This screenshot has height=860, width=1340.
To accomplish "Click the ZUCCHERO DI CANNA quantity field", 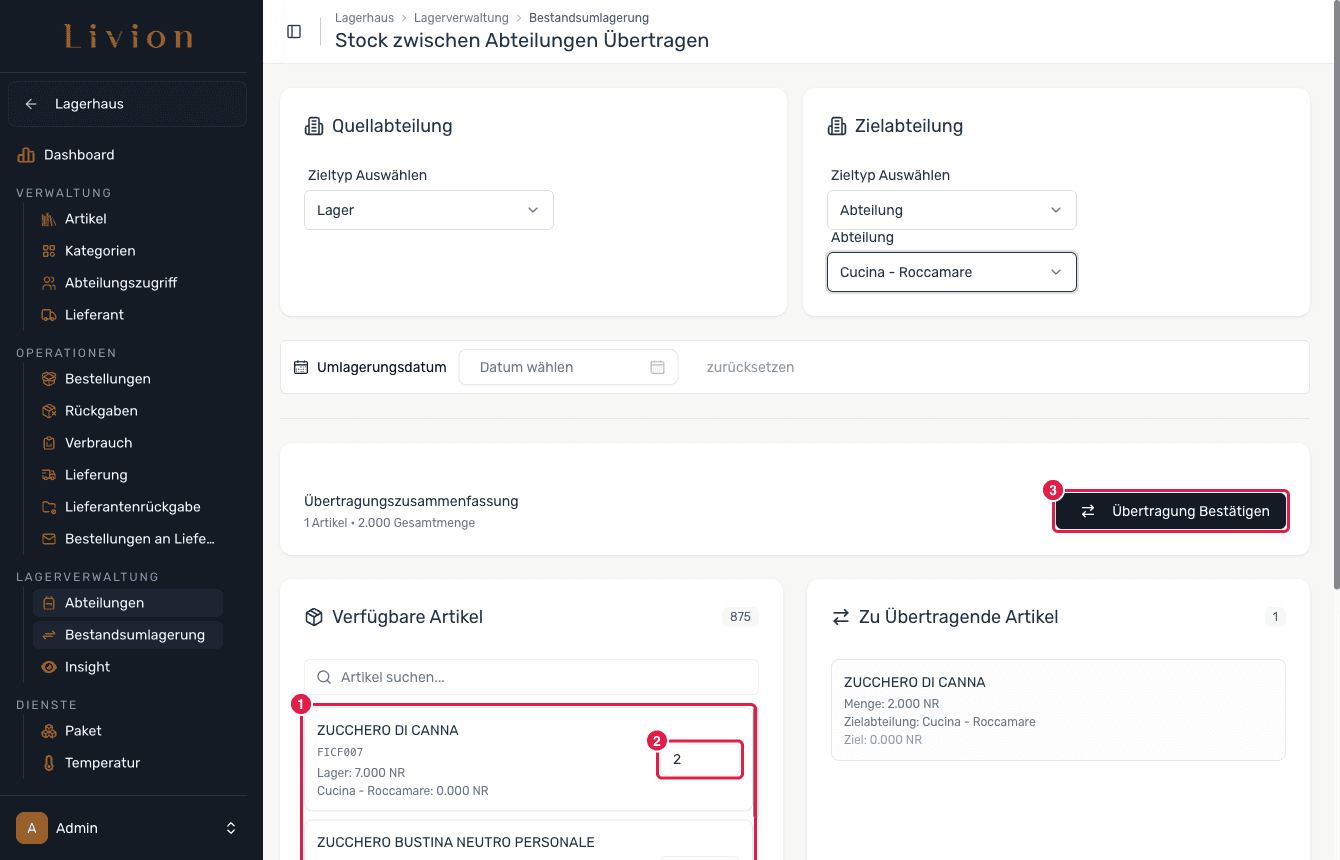I will click(700, 760).
